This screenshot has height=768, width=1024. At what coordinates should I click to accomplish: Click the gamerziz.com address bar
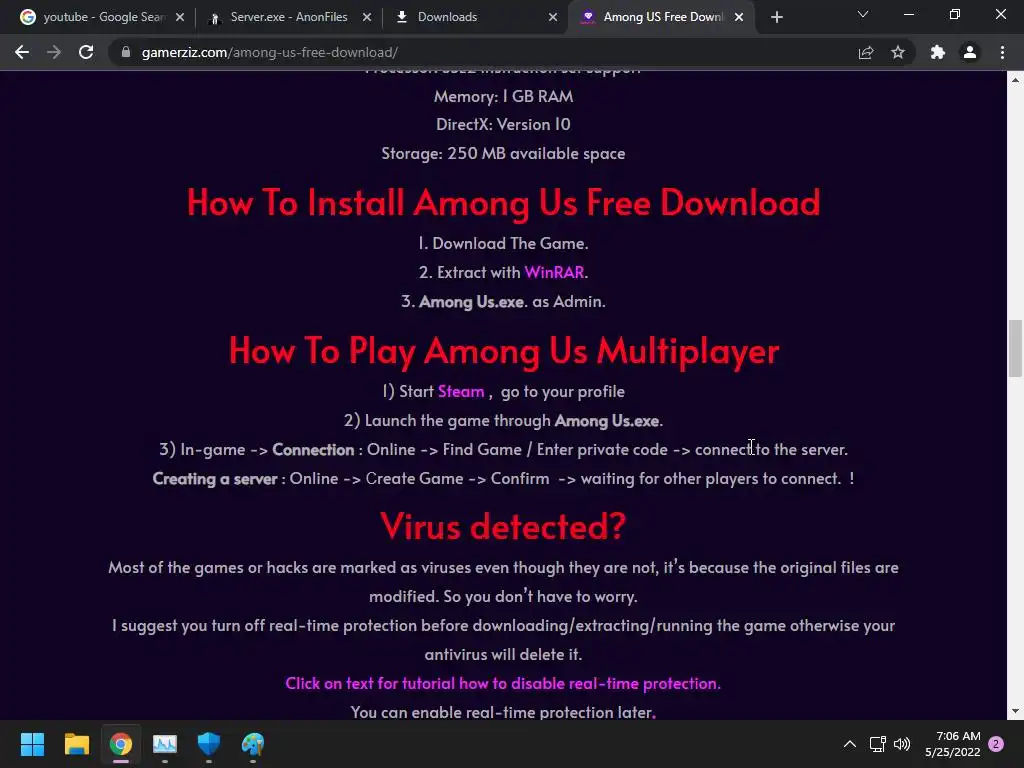pyautogui.click(x=483, y=52)
